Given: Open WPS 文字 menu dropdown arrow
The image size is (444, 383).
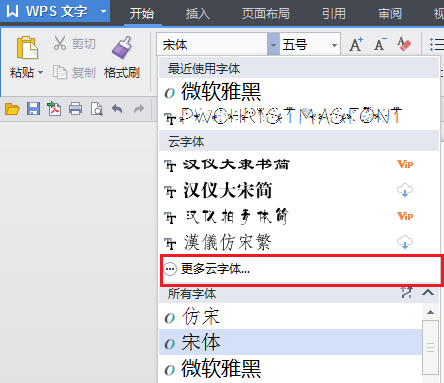Looking at the screenshot, I should tap(103, 11).
